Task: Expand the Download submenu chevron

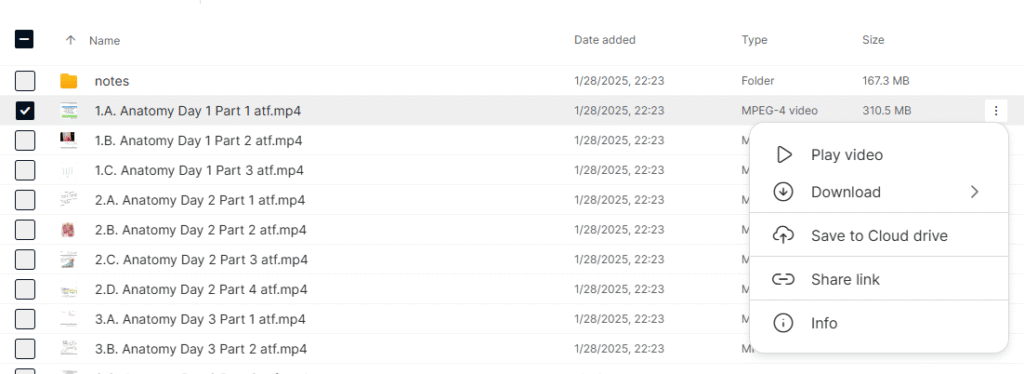Action: tap(974, 192)
